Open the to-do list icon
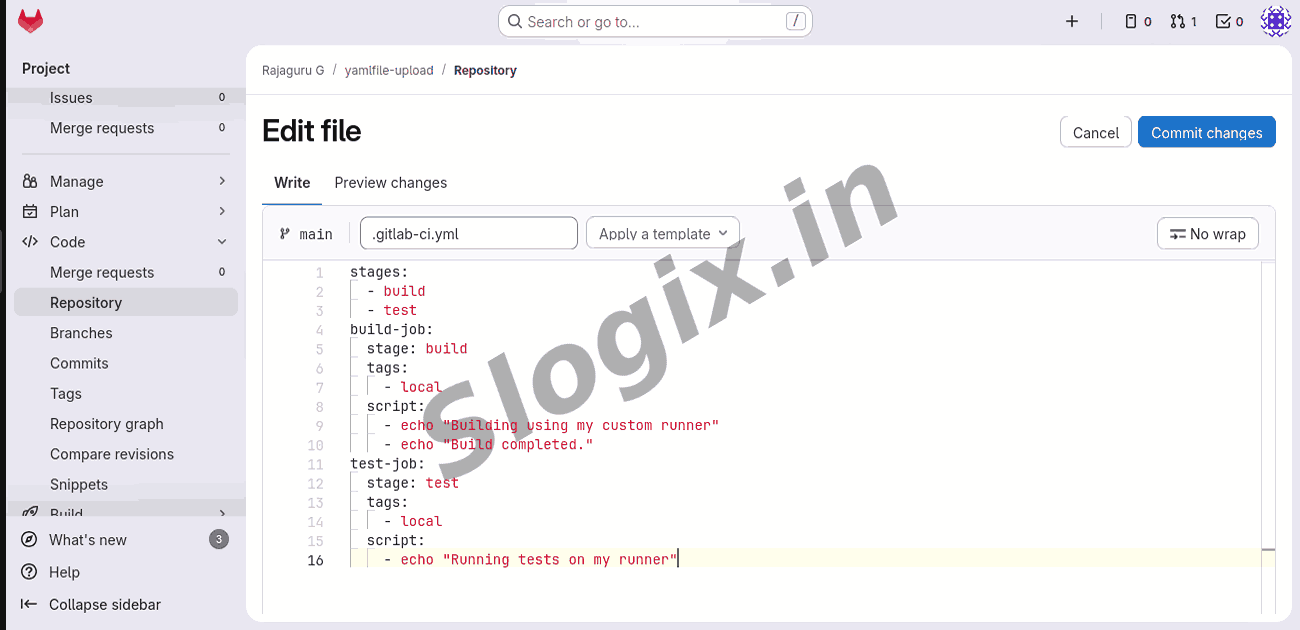This screenshot has height=630, width=1300. click(x=1229, y=21)
